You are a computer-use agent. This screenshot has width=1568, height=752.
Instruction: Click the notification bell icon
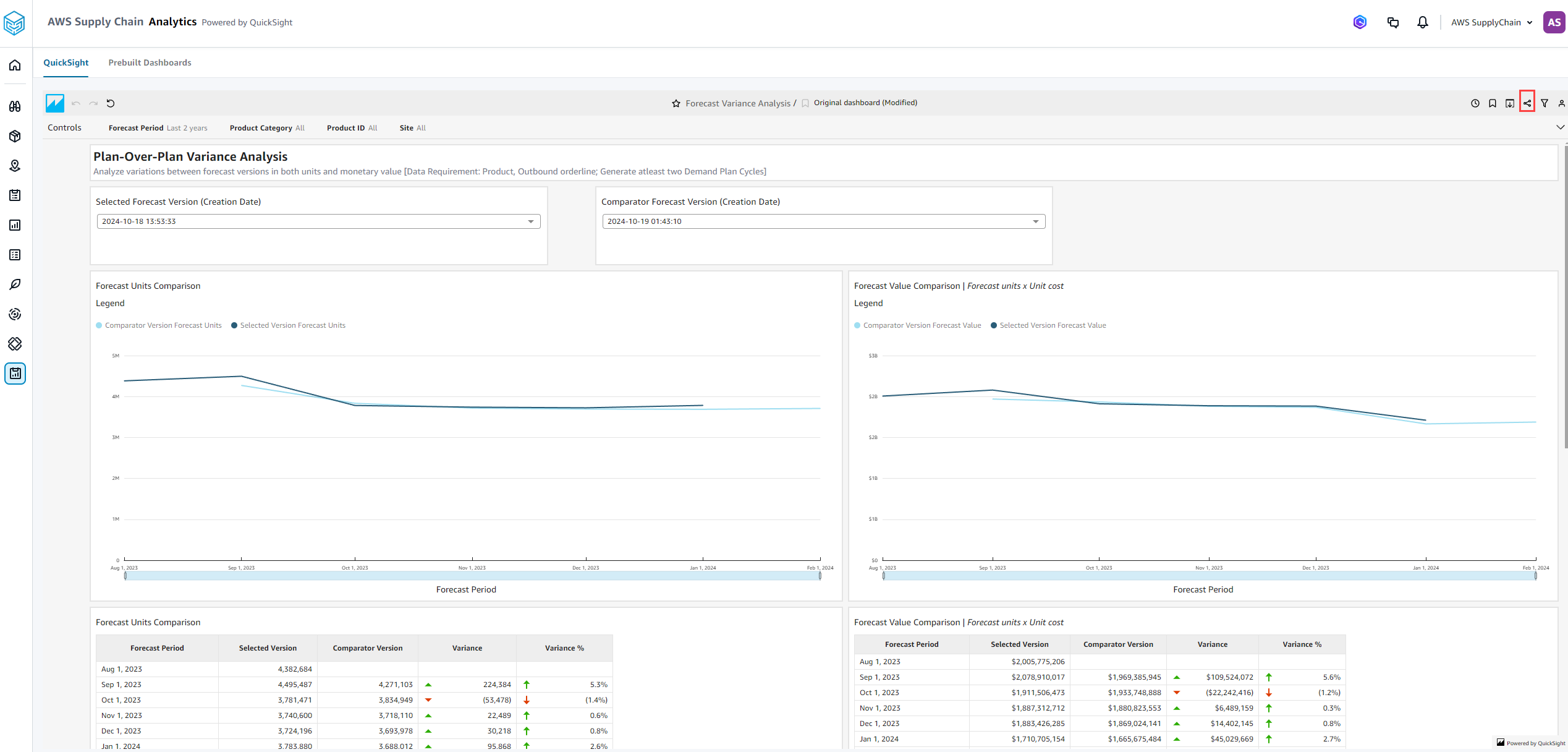click(x=1422, y=22)
